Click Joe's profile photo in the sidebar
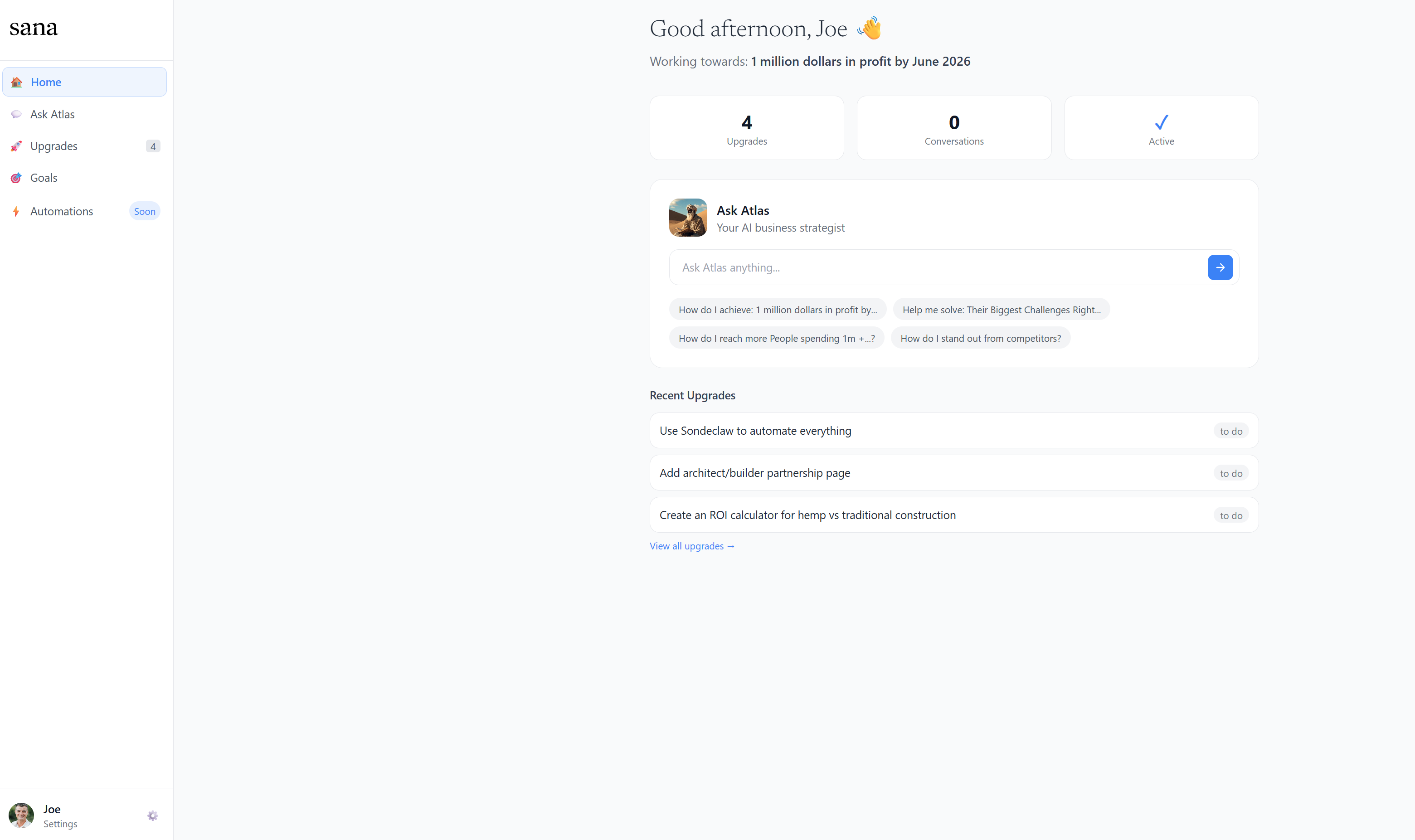Image resolution: width=1415 pixels, height=840 pixels. coord(21,815)
